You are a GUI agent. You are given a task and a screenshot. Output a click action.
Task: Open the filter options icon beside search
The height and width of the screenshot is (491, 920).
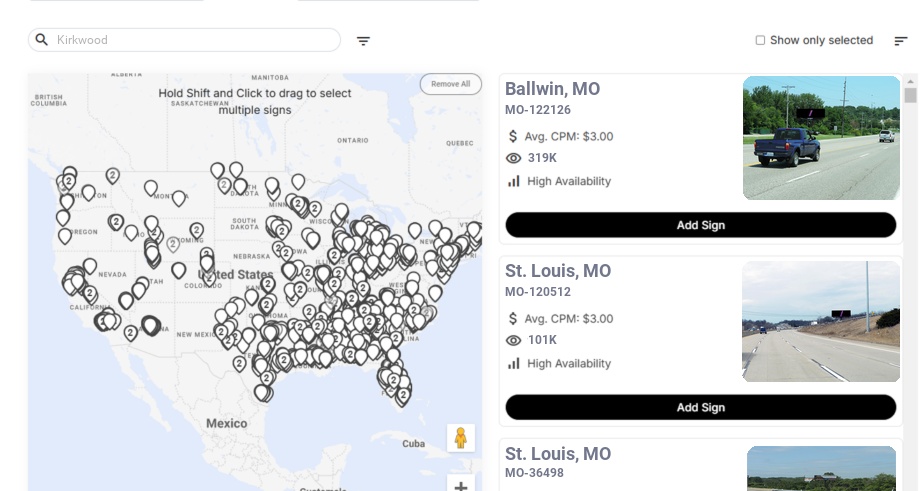(x=364, y=41)
